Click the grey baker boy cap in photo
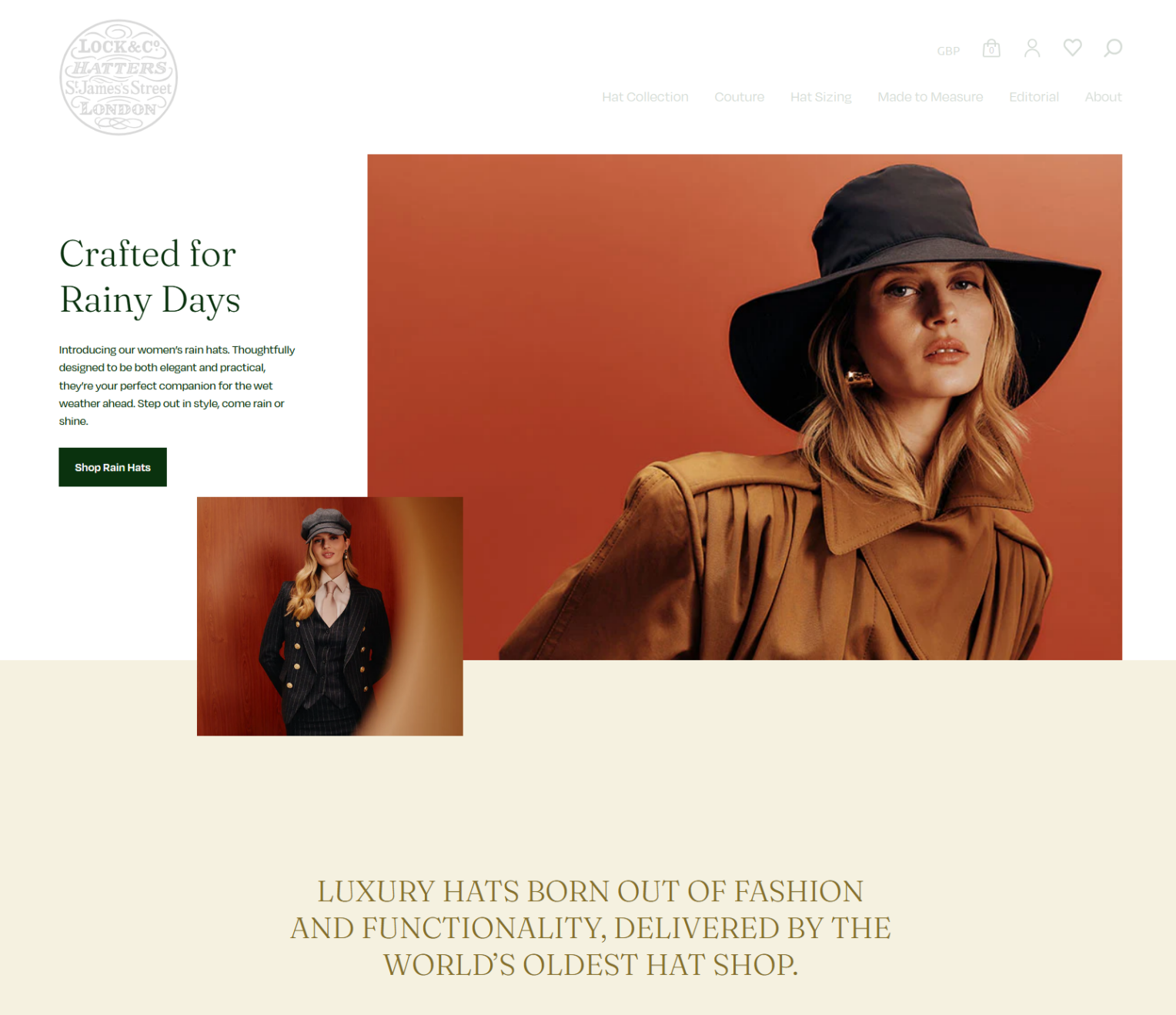This screenshot has width=1176, height=1015. coord(326,523)
